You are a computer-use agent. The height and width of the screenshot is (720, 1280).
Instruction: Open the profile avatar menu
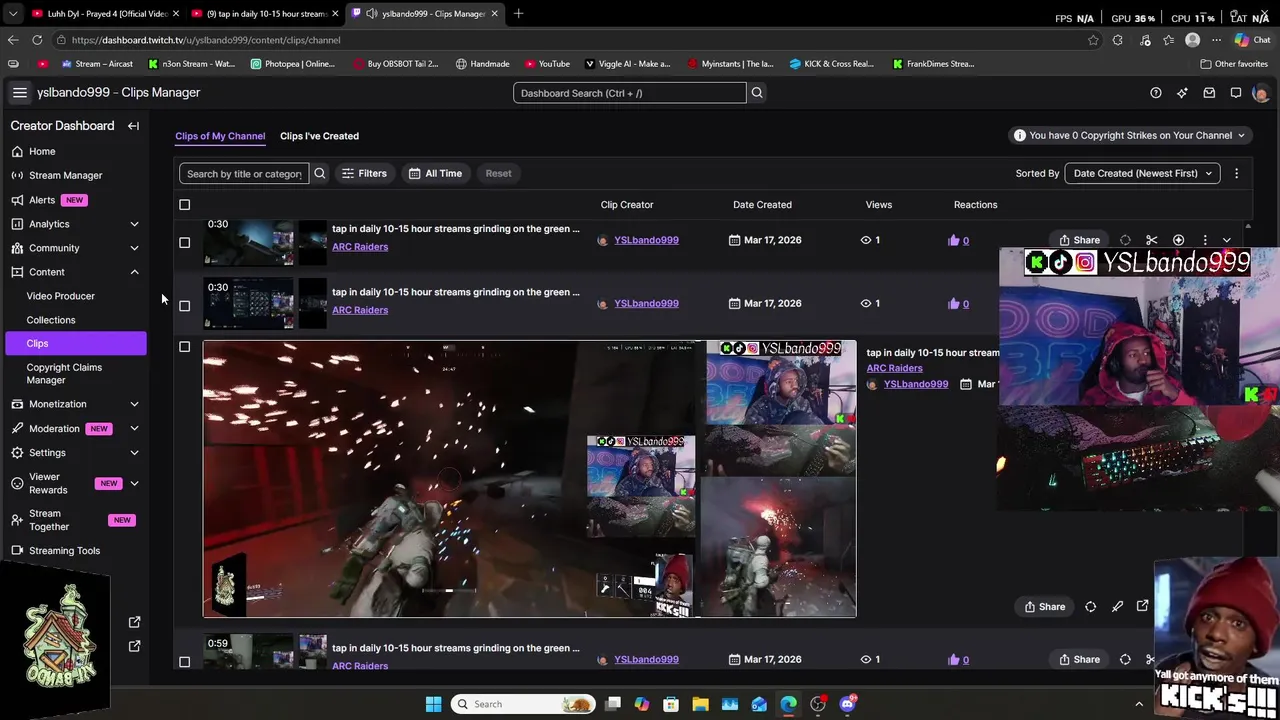(1260, 93)
